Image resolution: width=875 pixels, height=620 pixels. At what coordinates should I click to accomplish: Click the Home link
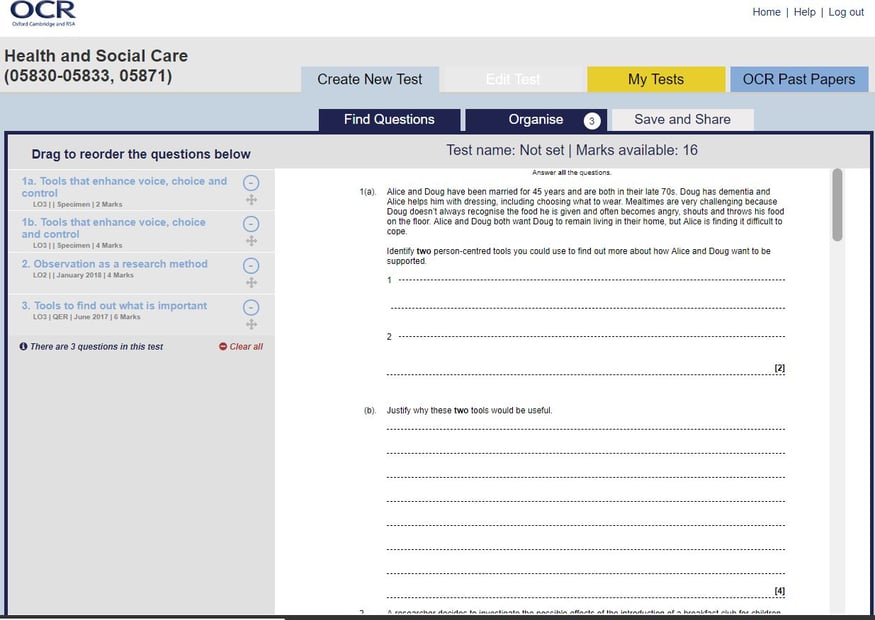click(767, 11)
